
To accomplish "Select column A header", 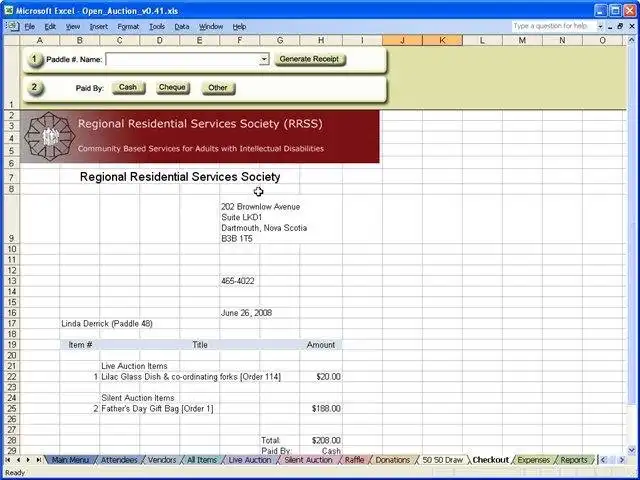I will click(40, 40).
